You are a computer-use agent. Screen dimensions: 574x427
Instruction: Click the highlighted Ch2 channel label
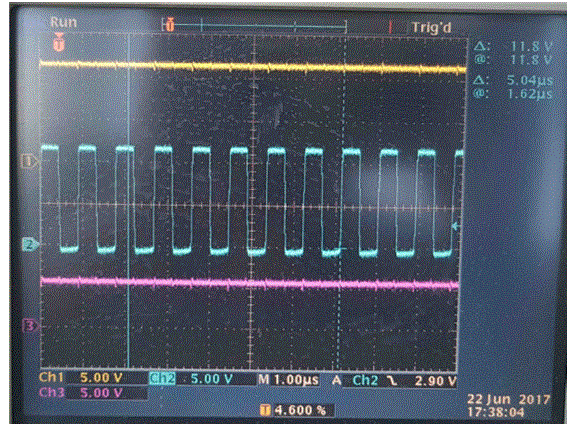pyautogui.click(x=162, y=379)
